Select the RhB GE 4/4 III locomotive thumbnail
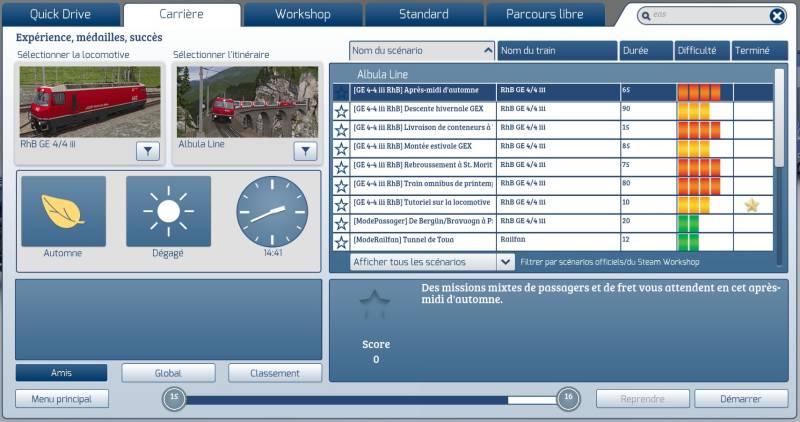The image size is (800, 422). click(90, 102)
